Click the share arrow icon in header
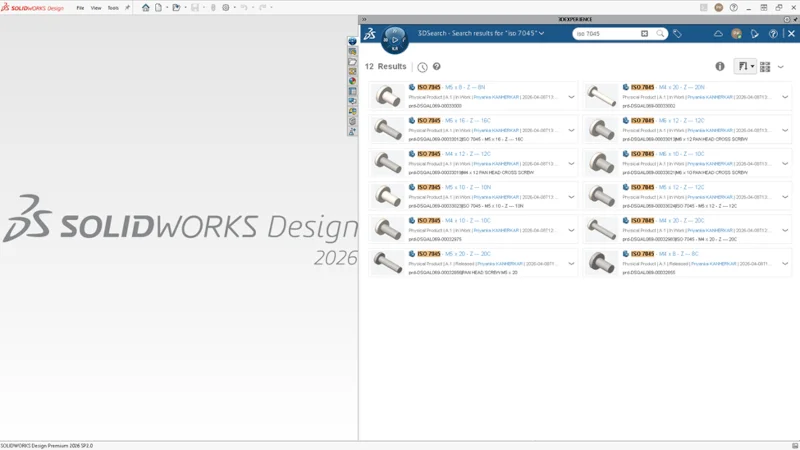The image size is (800, 450). 755,34
